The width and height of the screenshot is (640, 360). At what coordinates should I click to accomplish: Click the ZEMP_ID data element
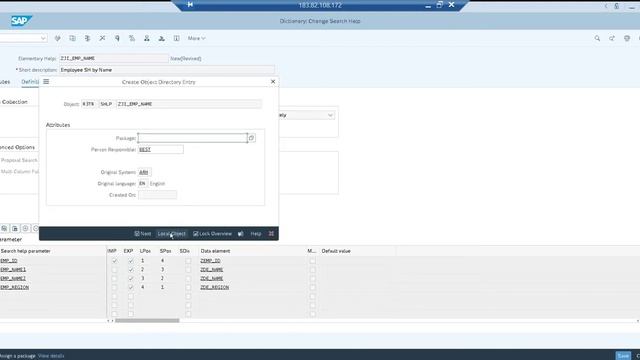(x=210, y=260)
